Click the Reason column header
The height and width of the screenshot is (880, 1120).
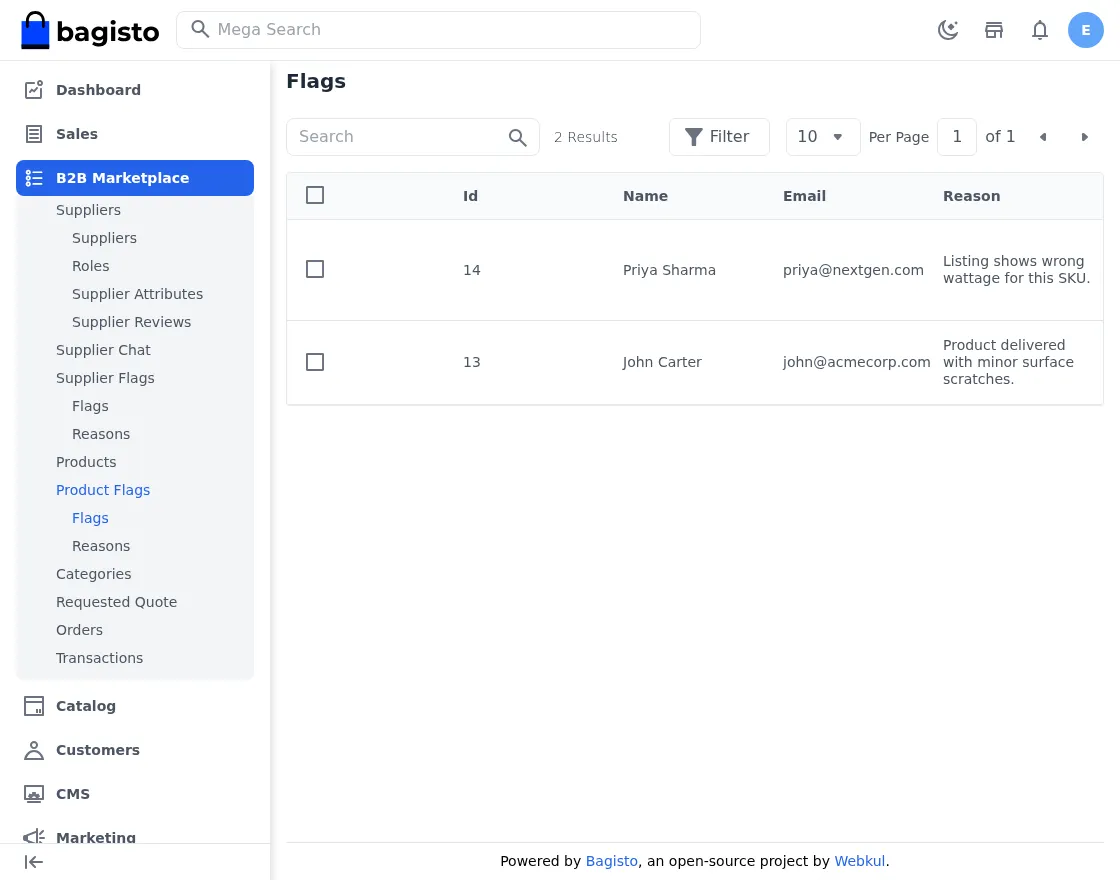971,196
